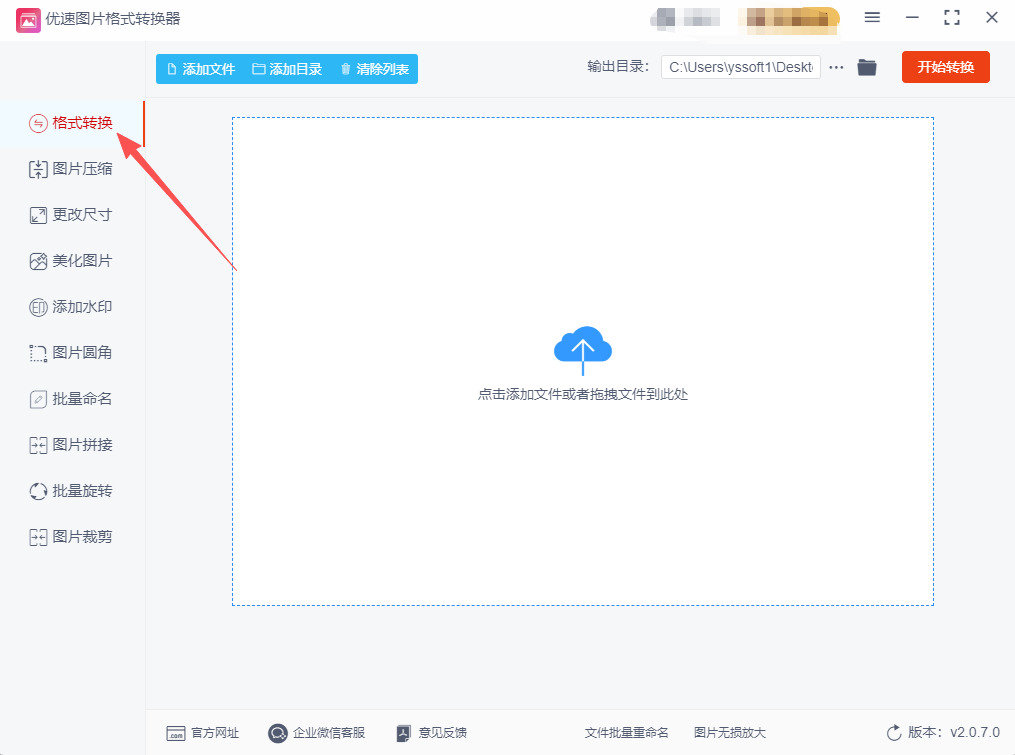Select 批量命名 batch rename

71,399
